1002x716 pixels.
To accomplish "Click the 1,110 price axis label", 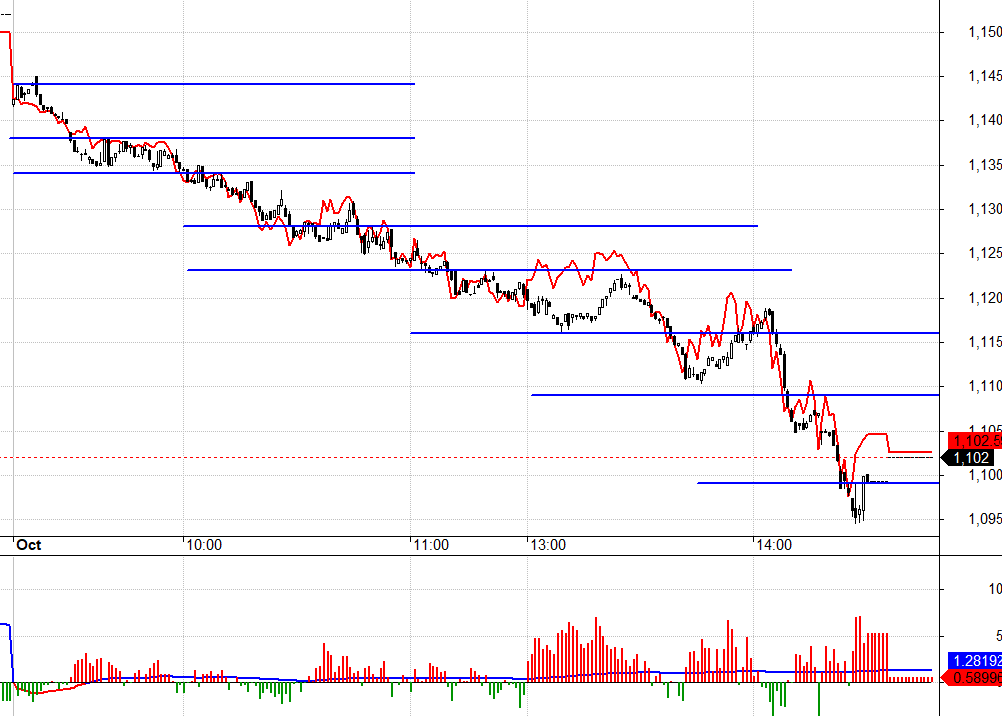I will coord(984,386).
